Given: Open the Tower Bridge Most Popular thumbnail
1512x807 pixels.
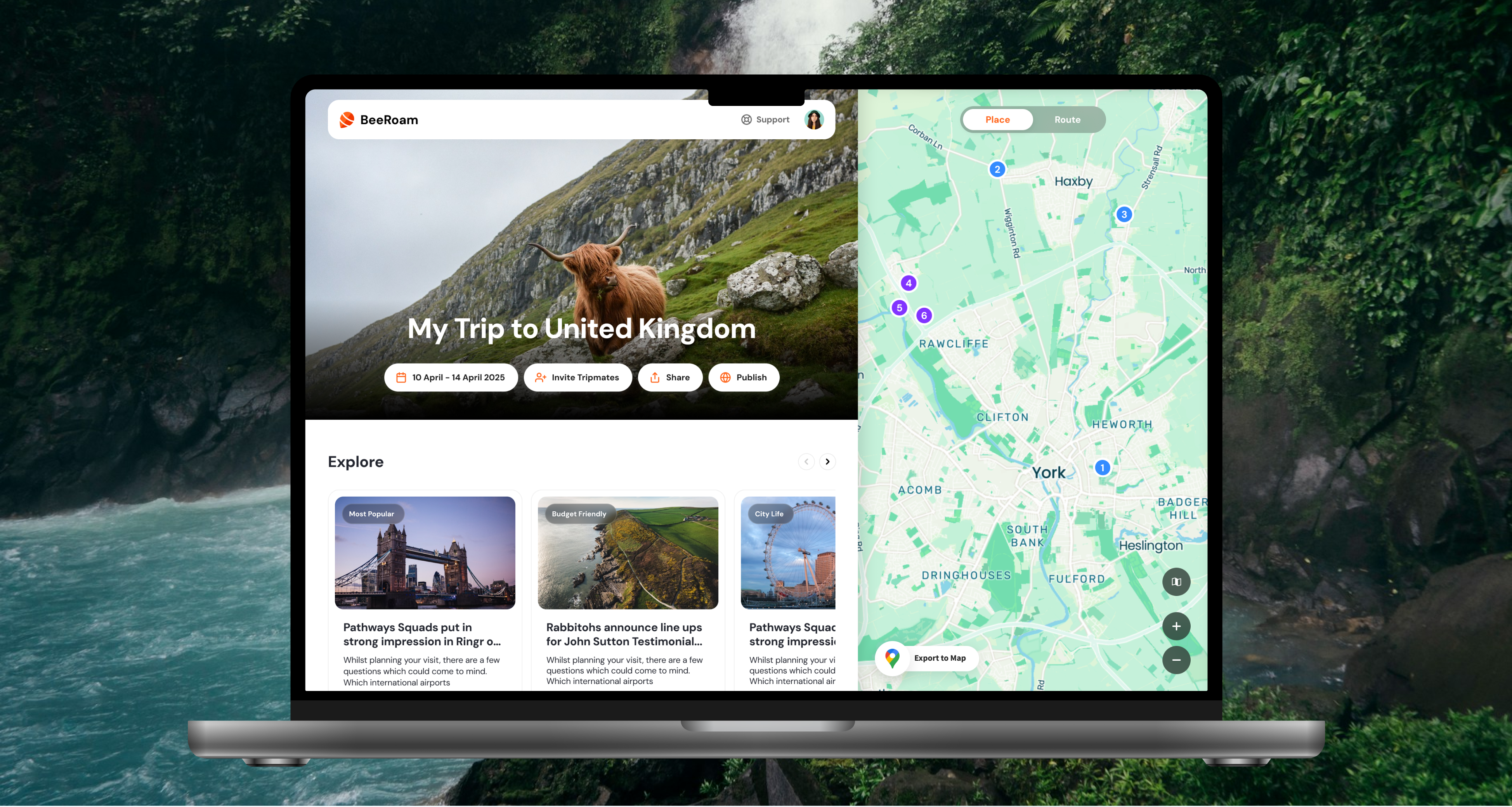Looking at the screenshot, I should 424,553.
